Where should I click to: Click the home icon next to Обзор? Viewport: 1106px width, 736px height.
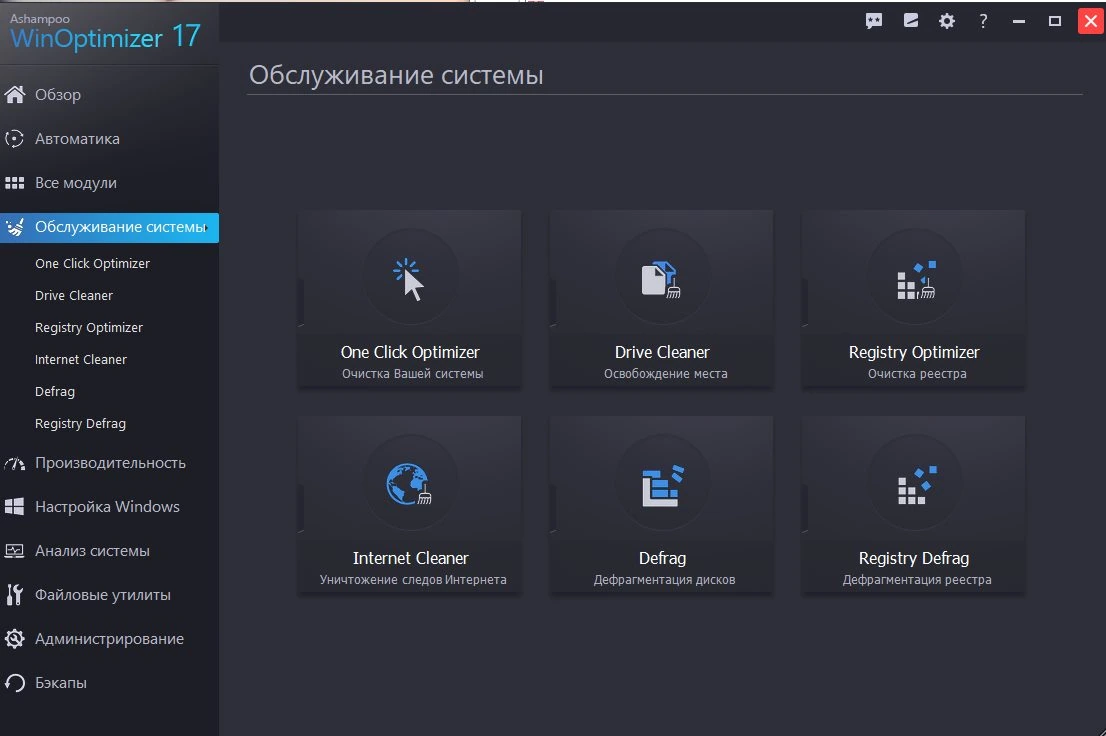coord(15,94)
